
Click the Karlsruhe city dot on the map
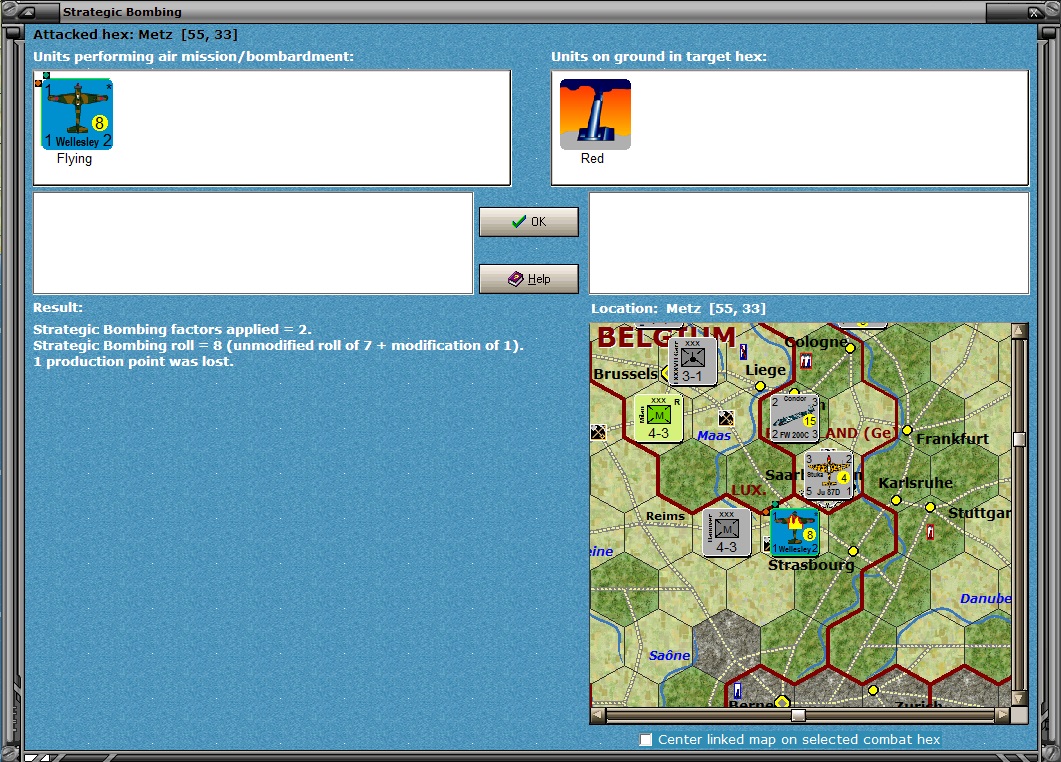[x=896, y=500]
